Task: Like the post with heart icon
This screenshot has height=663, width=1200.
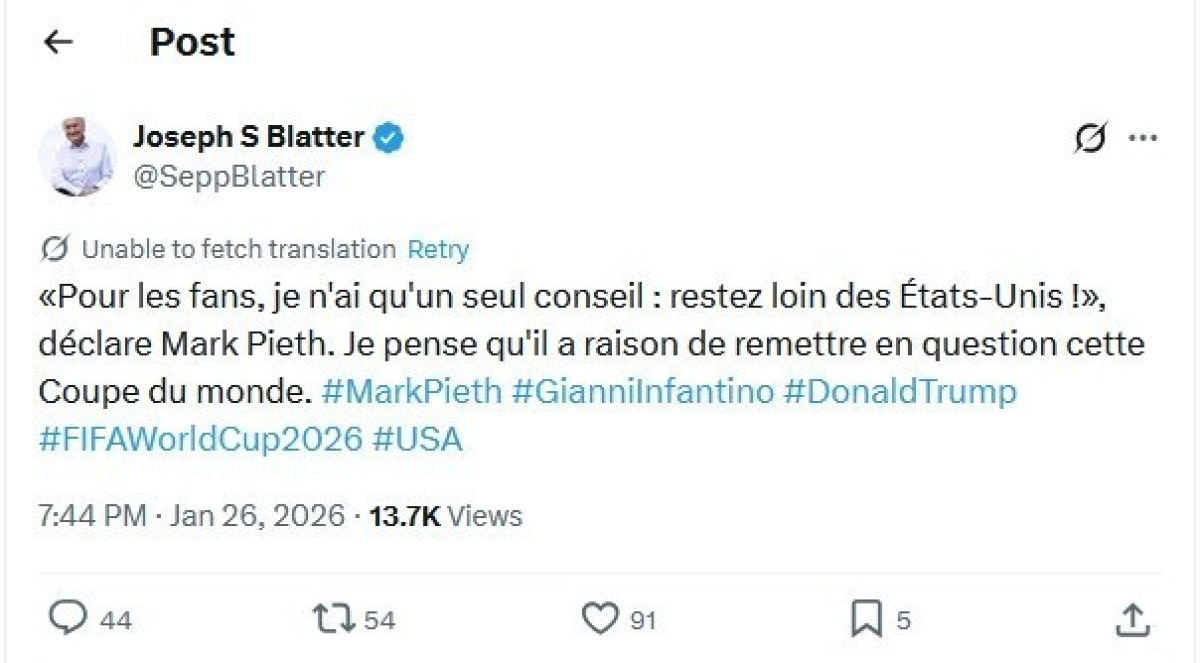Action: click(x=600, y=619)
